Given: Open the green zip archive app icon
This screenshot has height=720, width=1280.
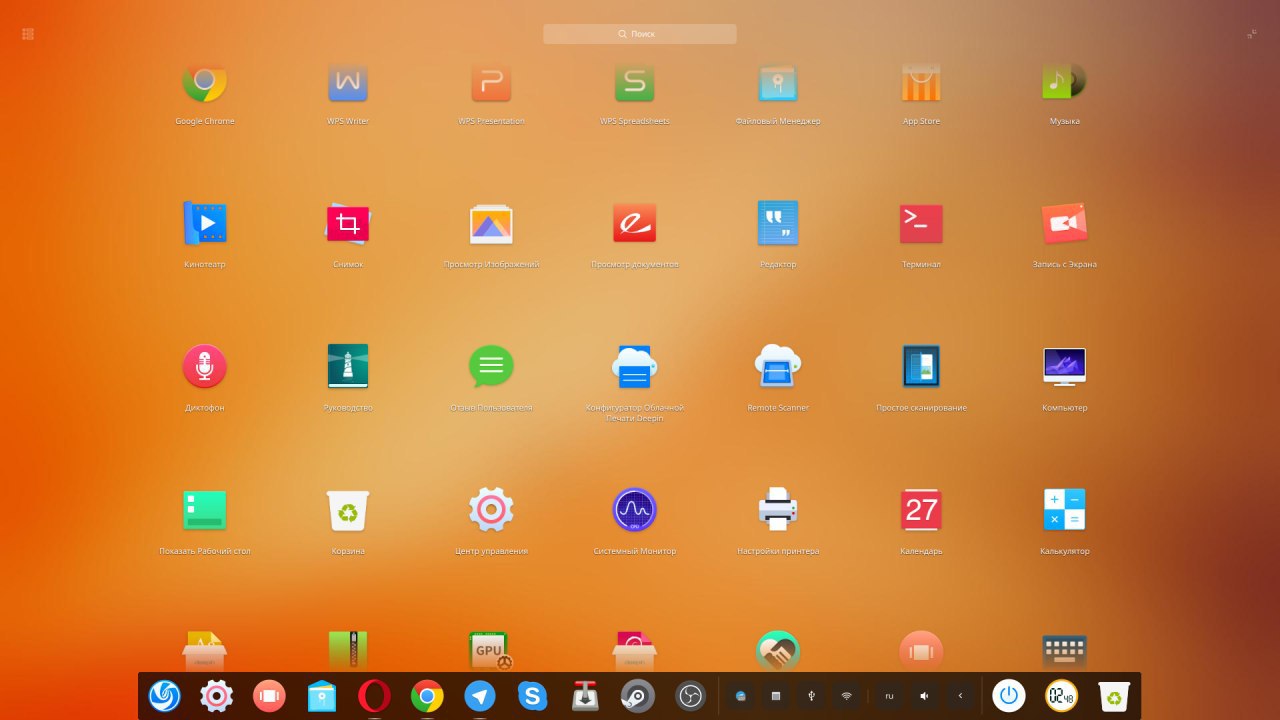Looking at the screenshot, I should pyautogui.click(x=348, y=651).
